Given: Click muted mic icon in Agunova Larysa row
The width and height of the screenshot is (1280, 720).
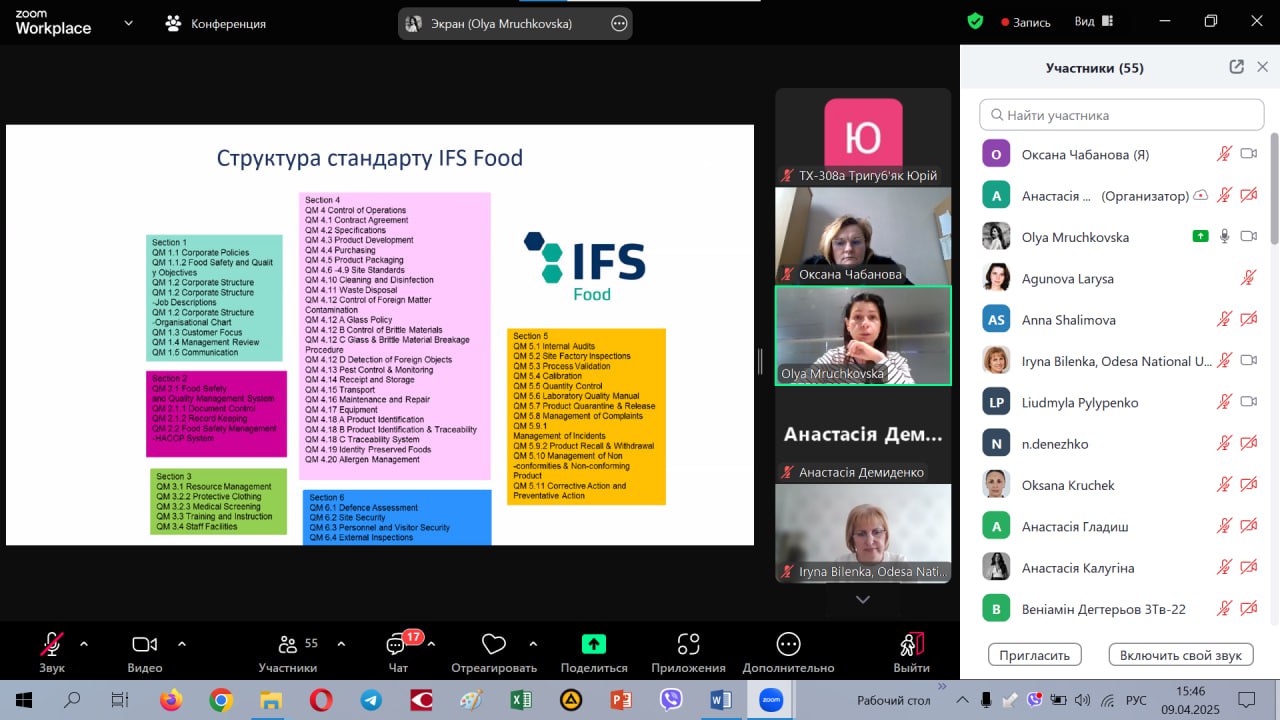Looking at the screenshot, I should point(1248,278).
